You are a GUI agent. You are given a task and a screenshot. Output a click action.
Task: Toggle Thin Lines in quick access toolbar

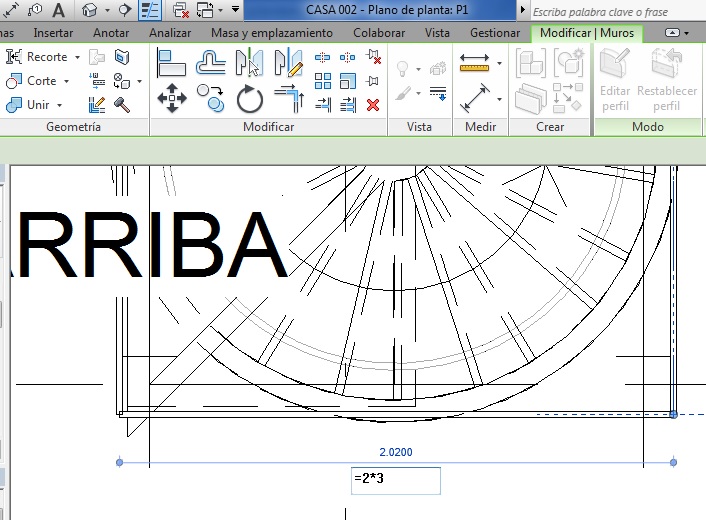[x=150, y=11]
